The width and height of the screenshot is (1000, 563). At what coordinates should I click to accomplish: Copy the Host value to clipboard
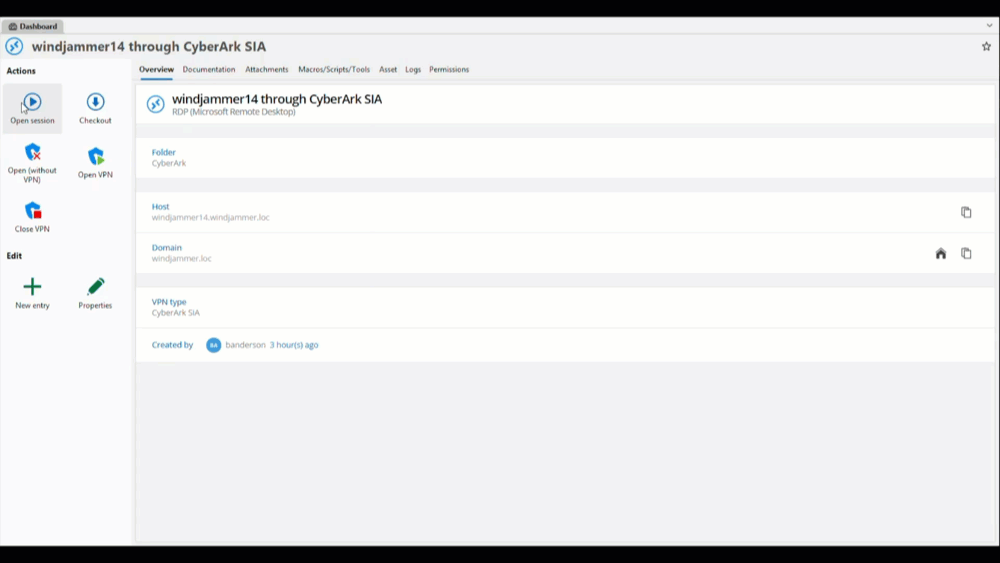[x=966, y=212]
